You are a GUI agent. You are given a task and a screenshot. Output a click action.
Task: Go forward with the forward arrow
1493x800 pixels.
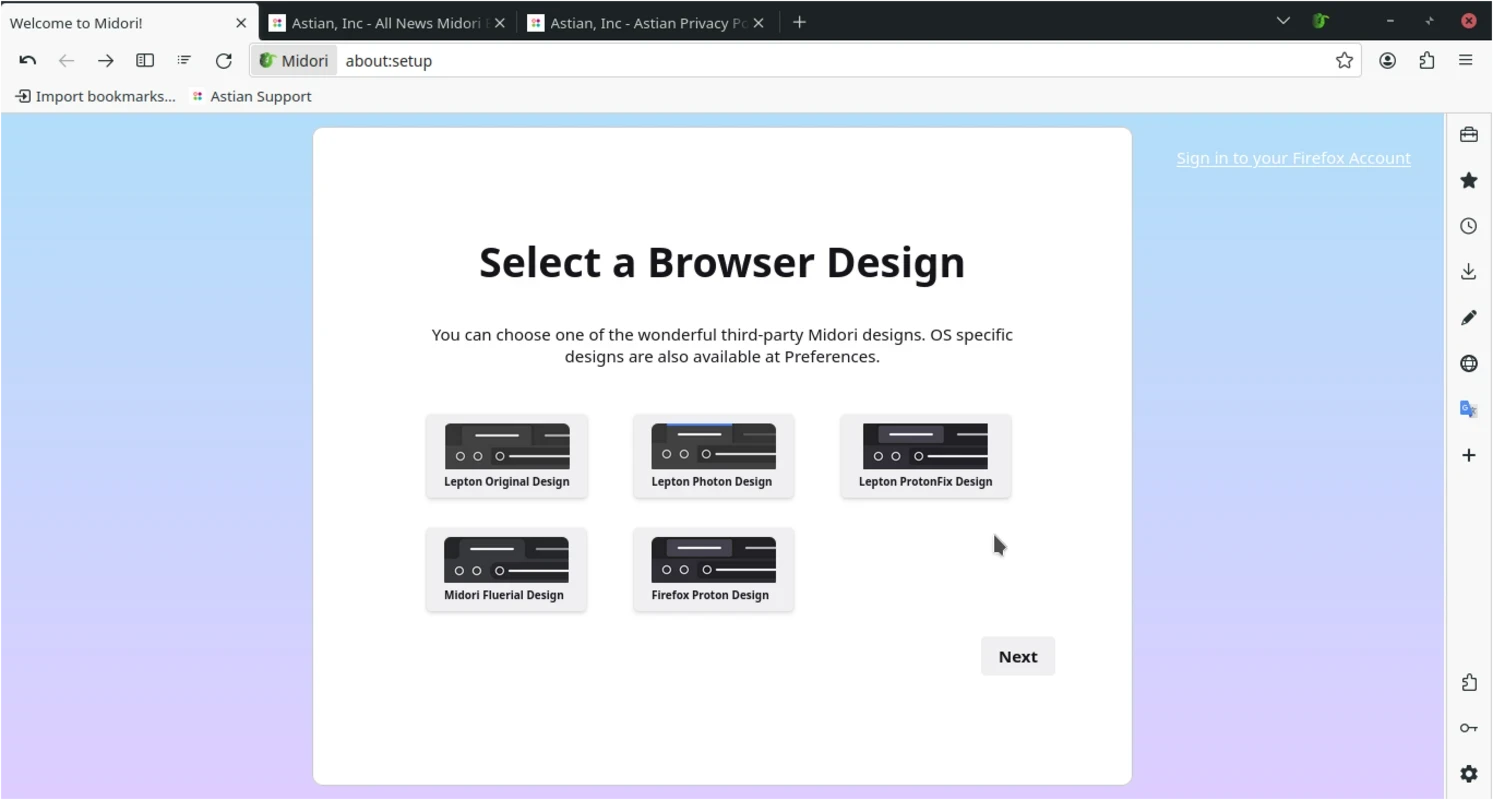click(x=106, y=61)
